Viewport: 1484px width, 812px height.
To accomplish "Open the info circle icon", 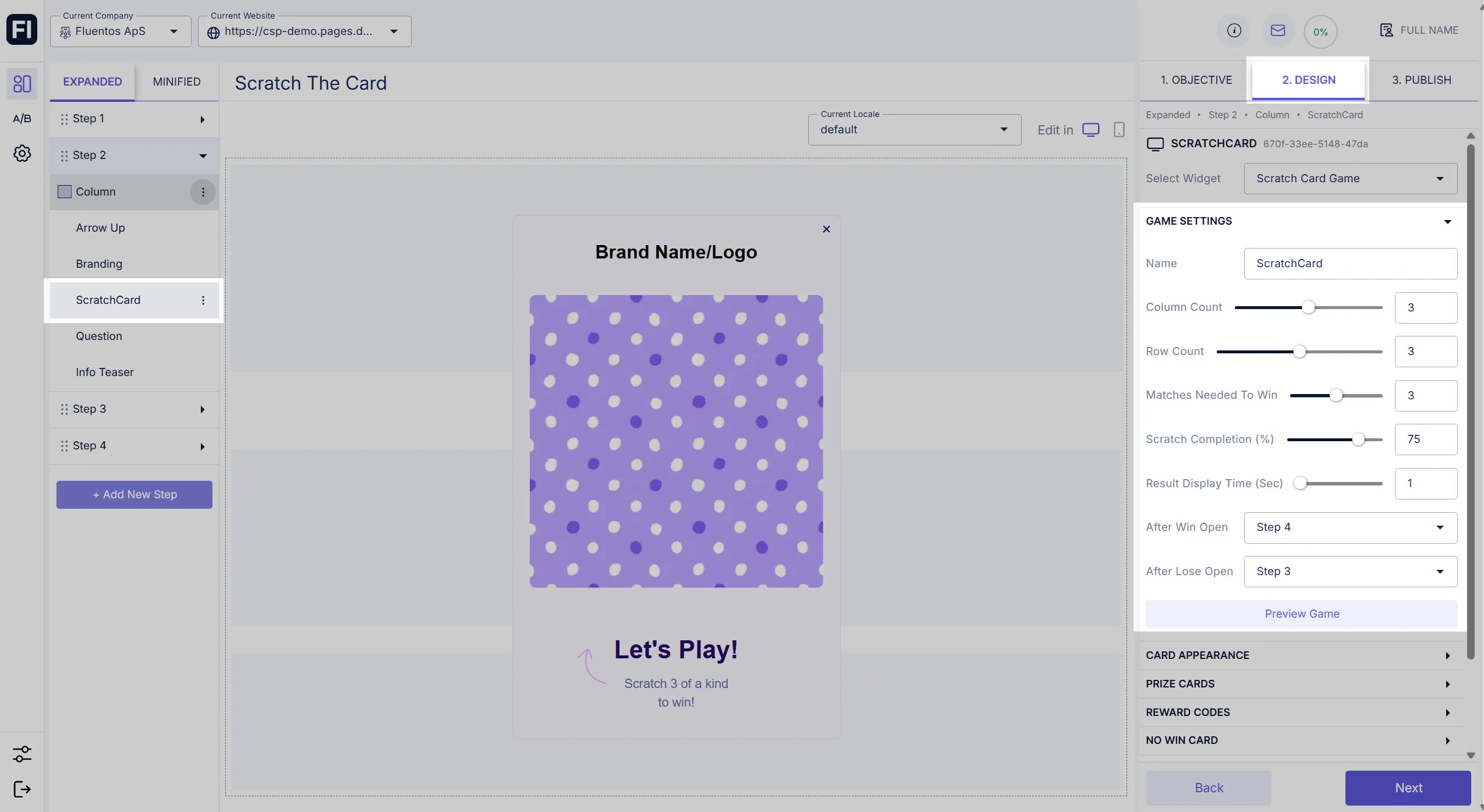I will point(1234,31).
